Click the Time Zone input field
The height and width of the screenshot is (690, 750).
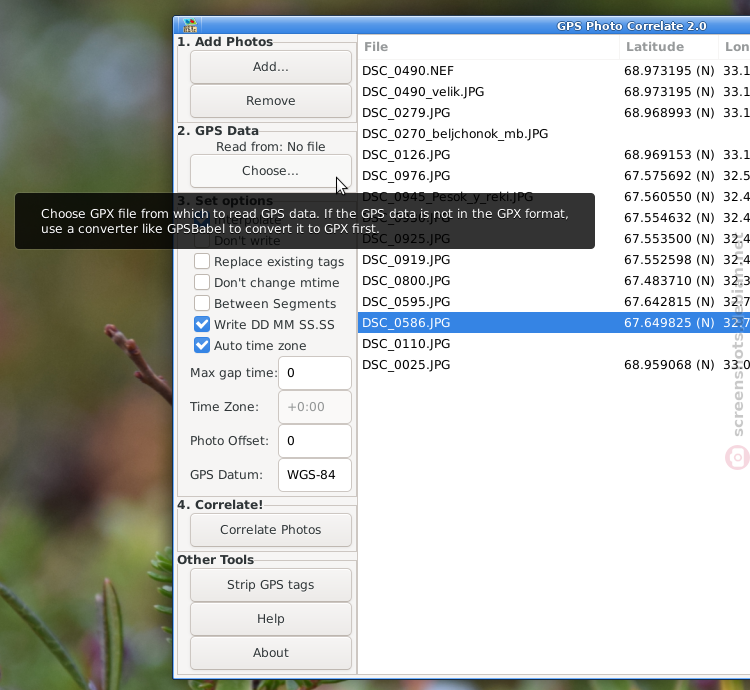click(315, 407)
